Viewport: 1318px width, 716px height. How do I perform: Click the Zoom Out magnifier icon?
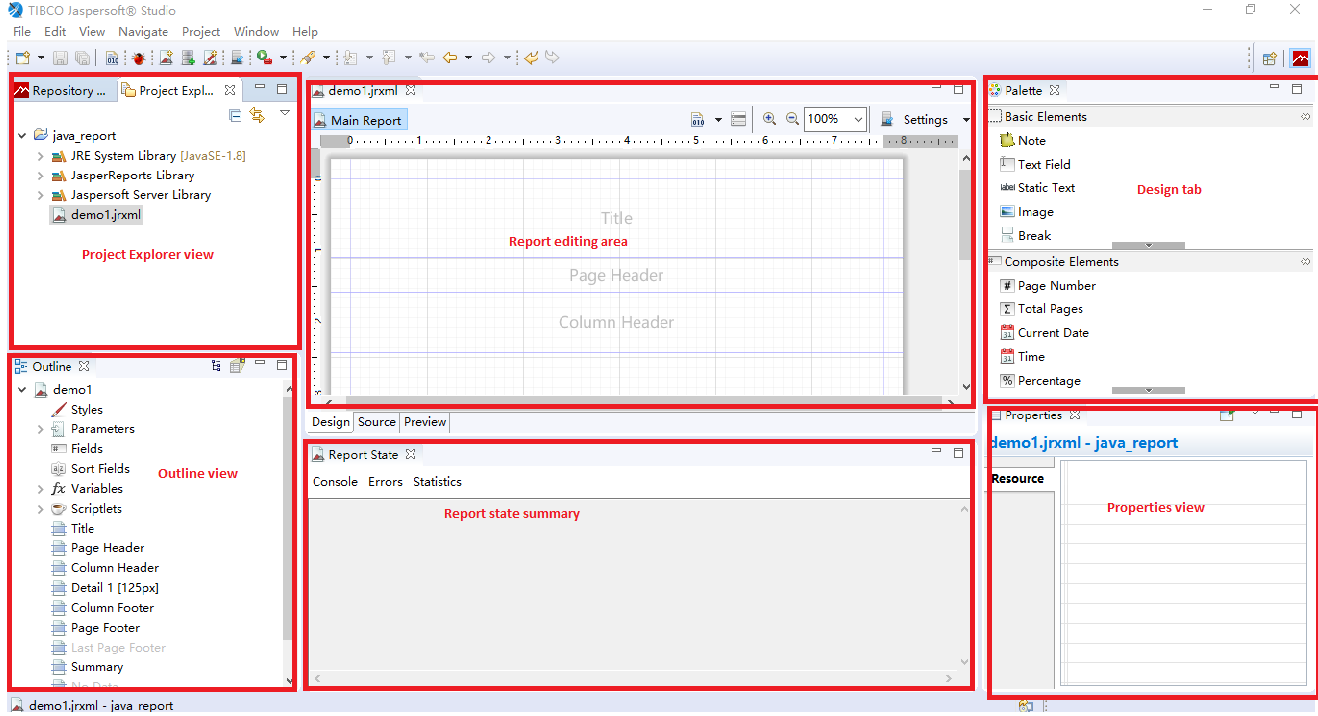tap(791, 119)
